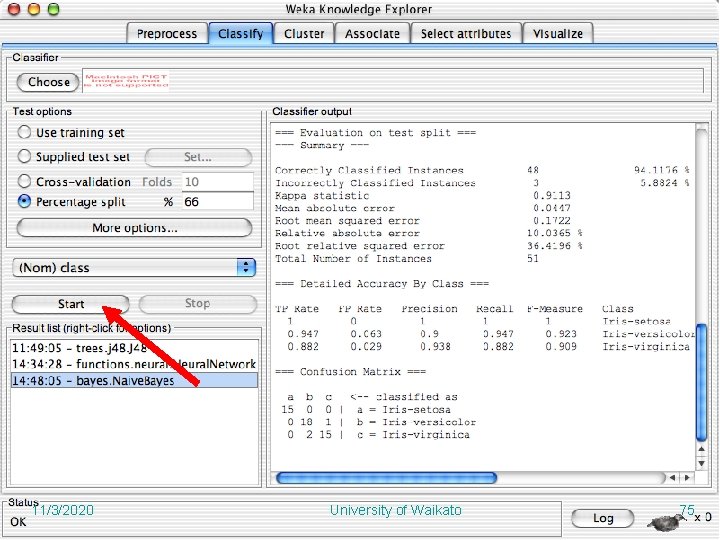Click the Folds value field
The width and height of the screenshot is (720, 540).
218,182
